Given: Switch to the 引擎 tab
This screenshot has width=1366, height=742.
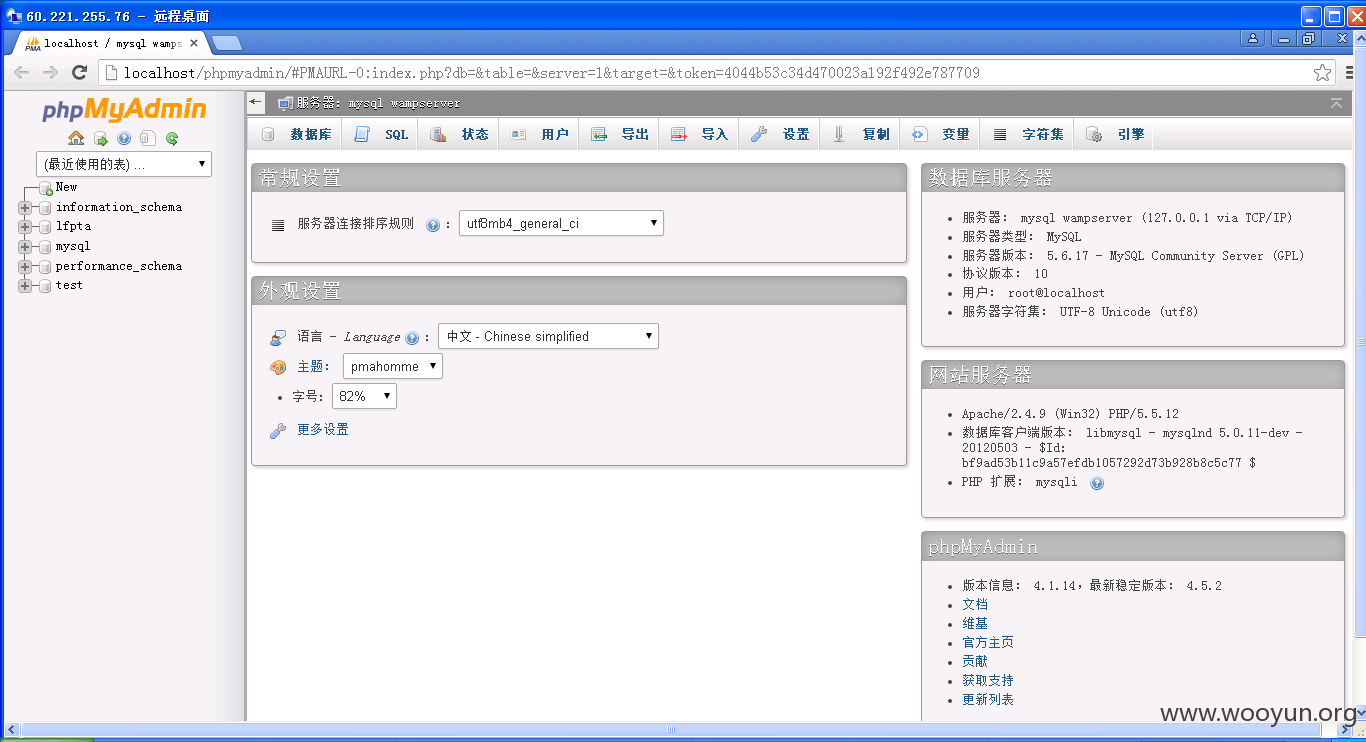Looking at the screenshot, I should click(1114, 134).
